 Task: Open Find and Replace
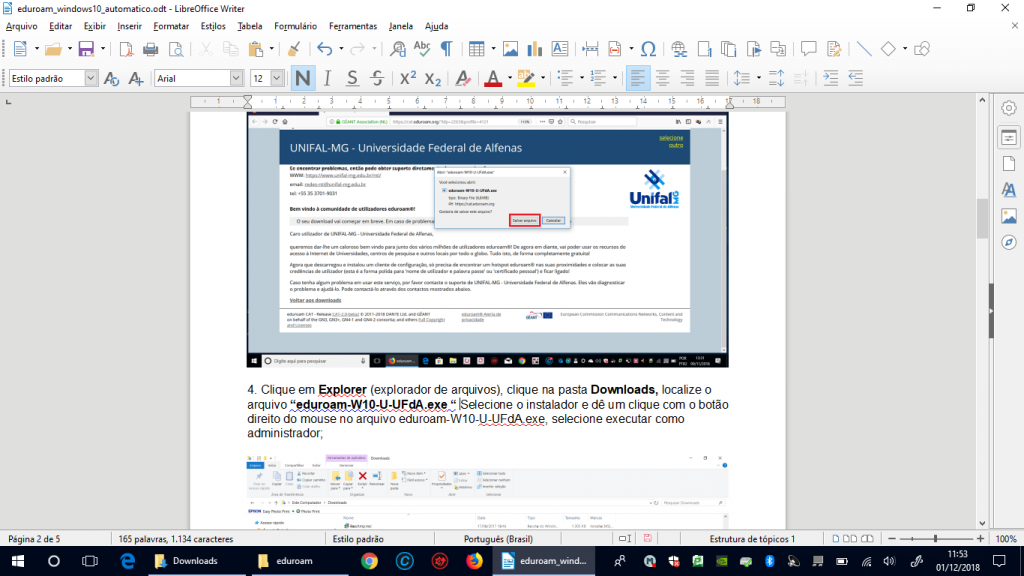click(x=398, y=49)
